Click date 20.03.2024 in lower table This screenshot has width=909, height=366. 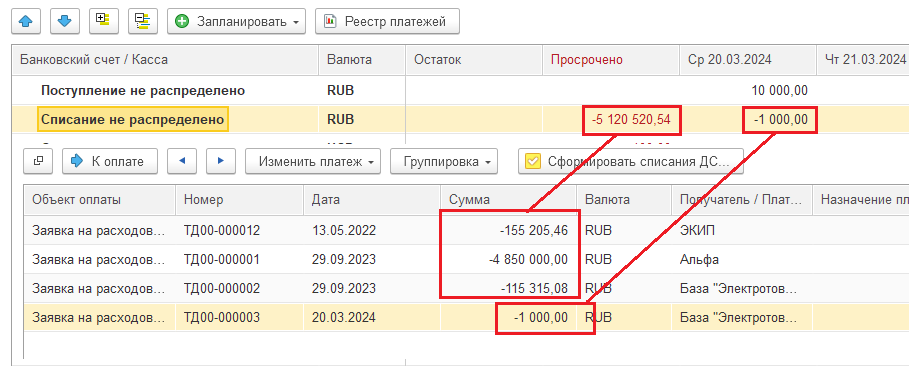pyautogui.click(x=344, y=317)
